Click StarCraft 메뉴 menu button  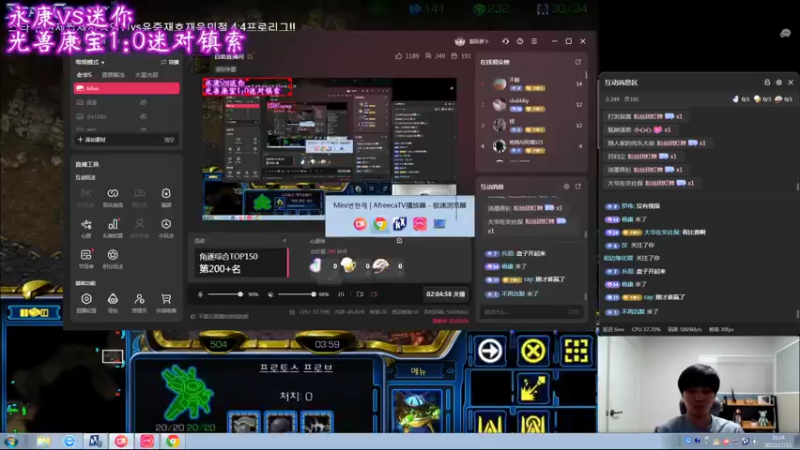(x=418, y=371)
